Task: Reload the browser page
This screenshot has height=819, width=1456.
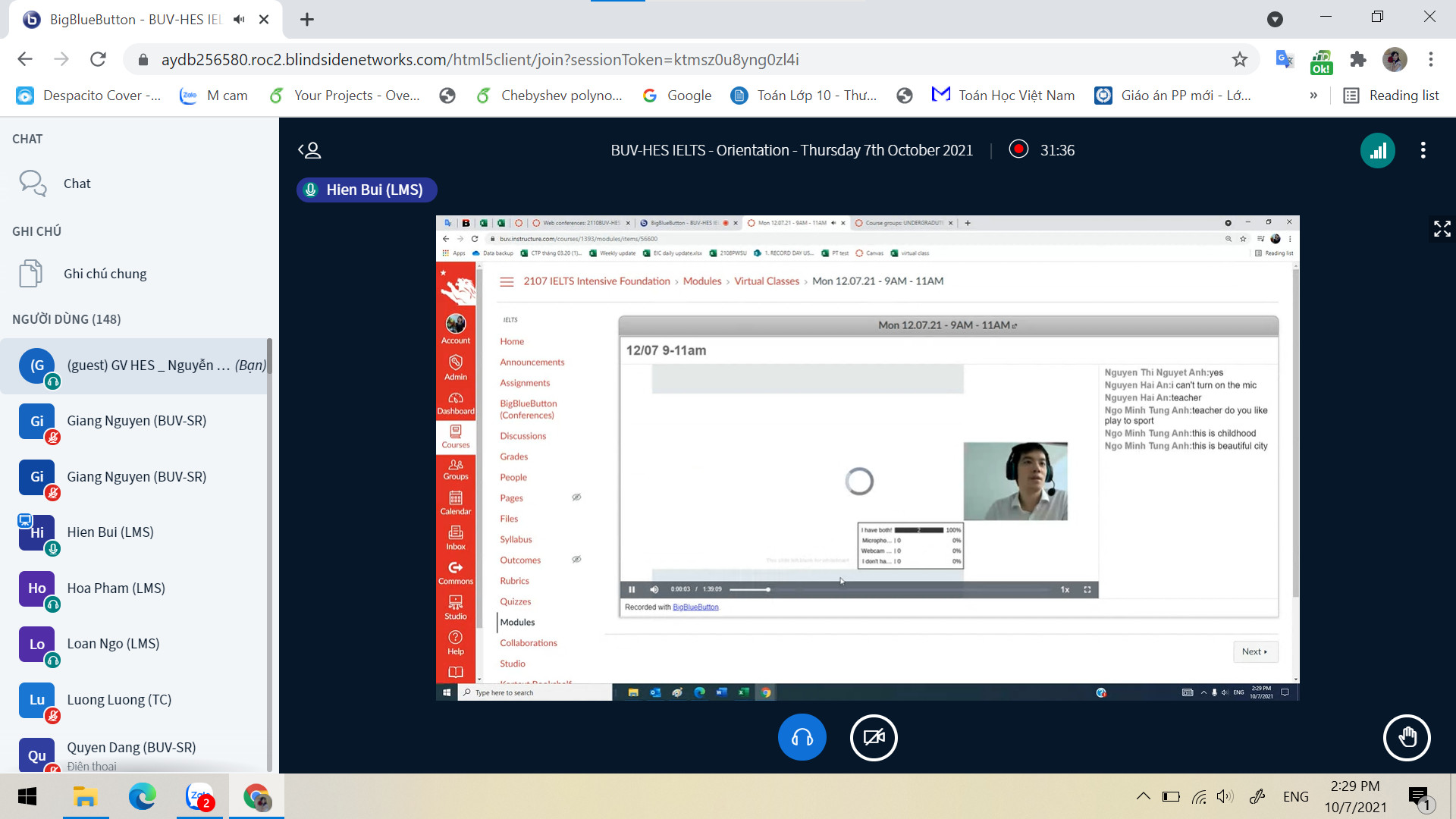Action: pyautogui.click(x=98, y=59)
